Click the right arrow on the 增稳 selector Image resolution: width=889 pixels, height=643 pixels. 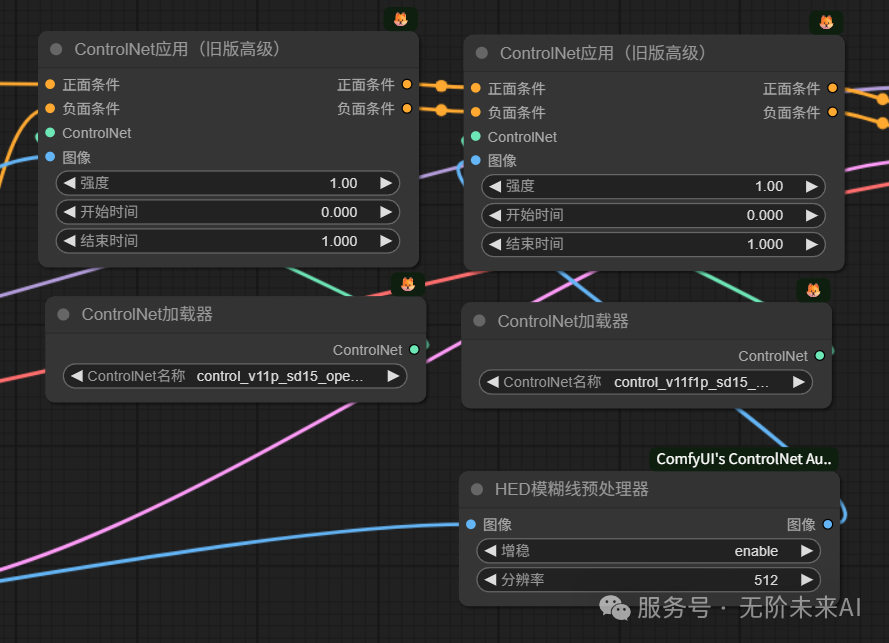(806, 550)
